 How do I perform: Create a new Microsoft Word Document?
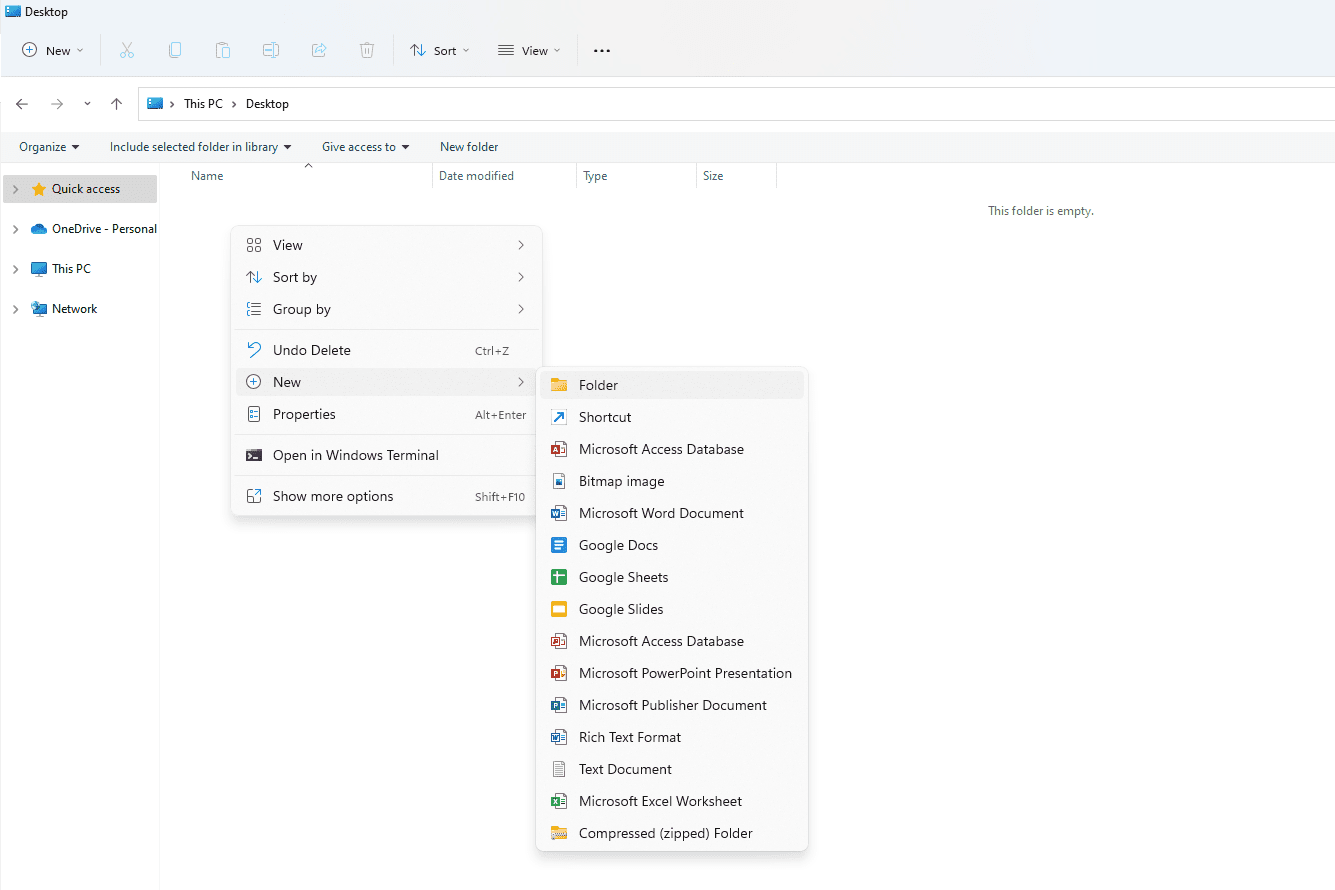tap(672, 513)
